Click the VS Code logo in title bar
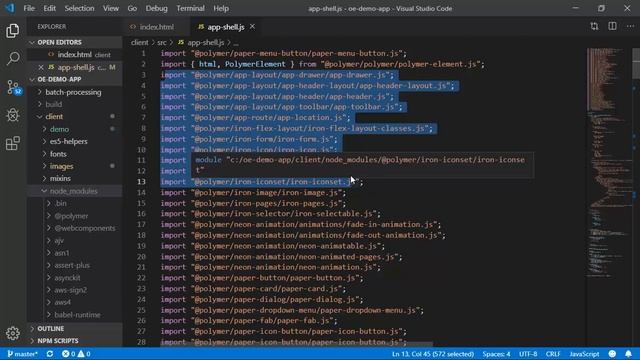Viewport: 640px width, 360px height. pos(10,8)
